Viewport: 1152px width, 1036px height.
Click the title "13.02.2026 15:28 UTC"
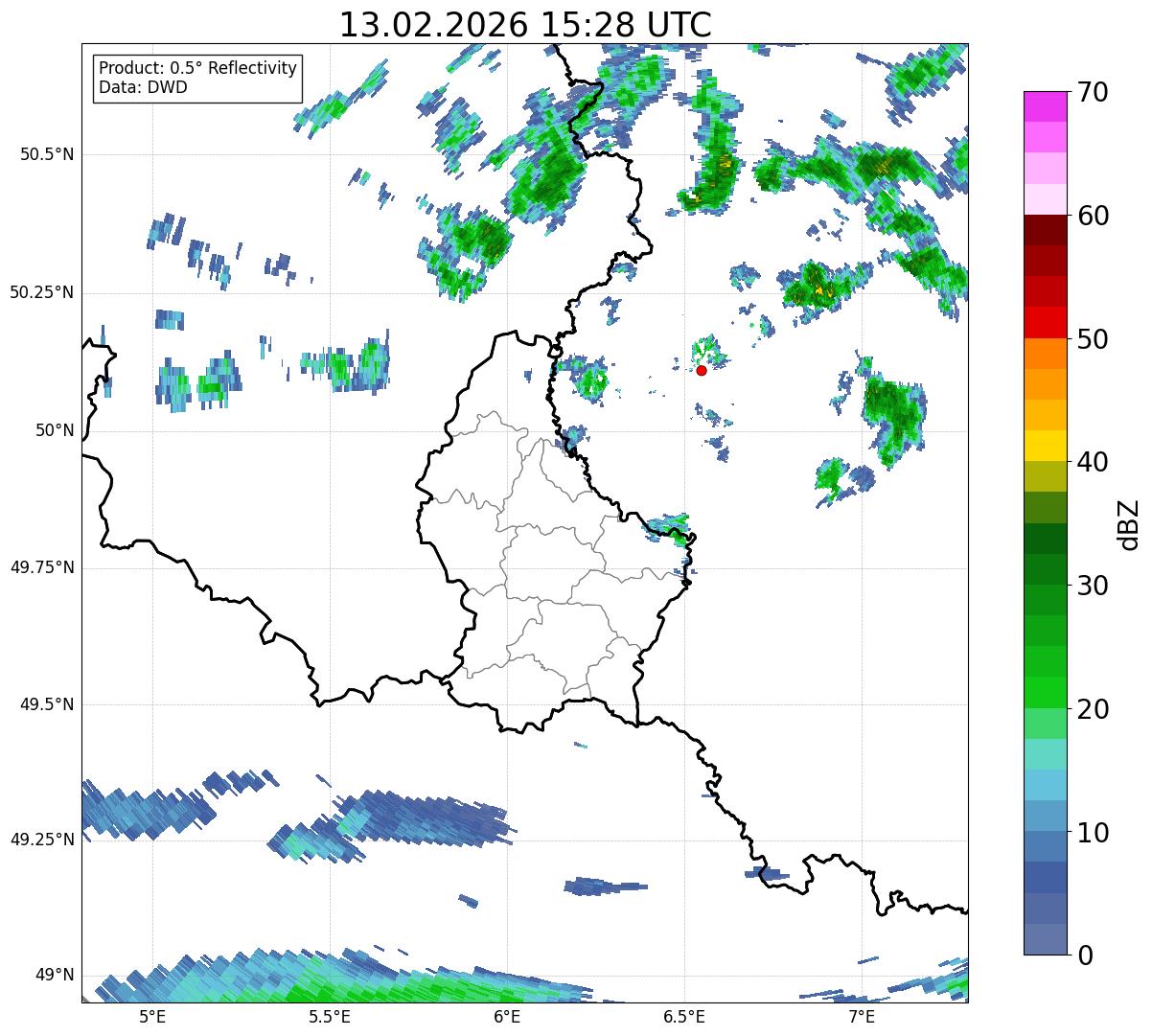(x=525, y=25)
